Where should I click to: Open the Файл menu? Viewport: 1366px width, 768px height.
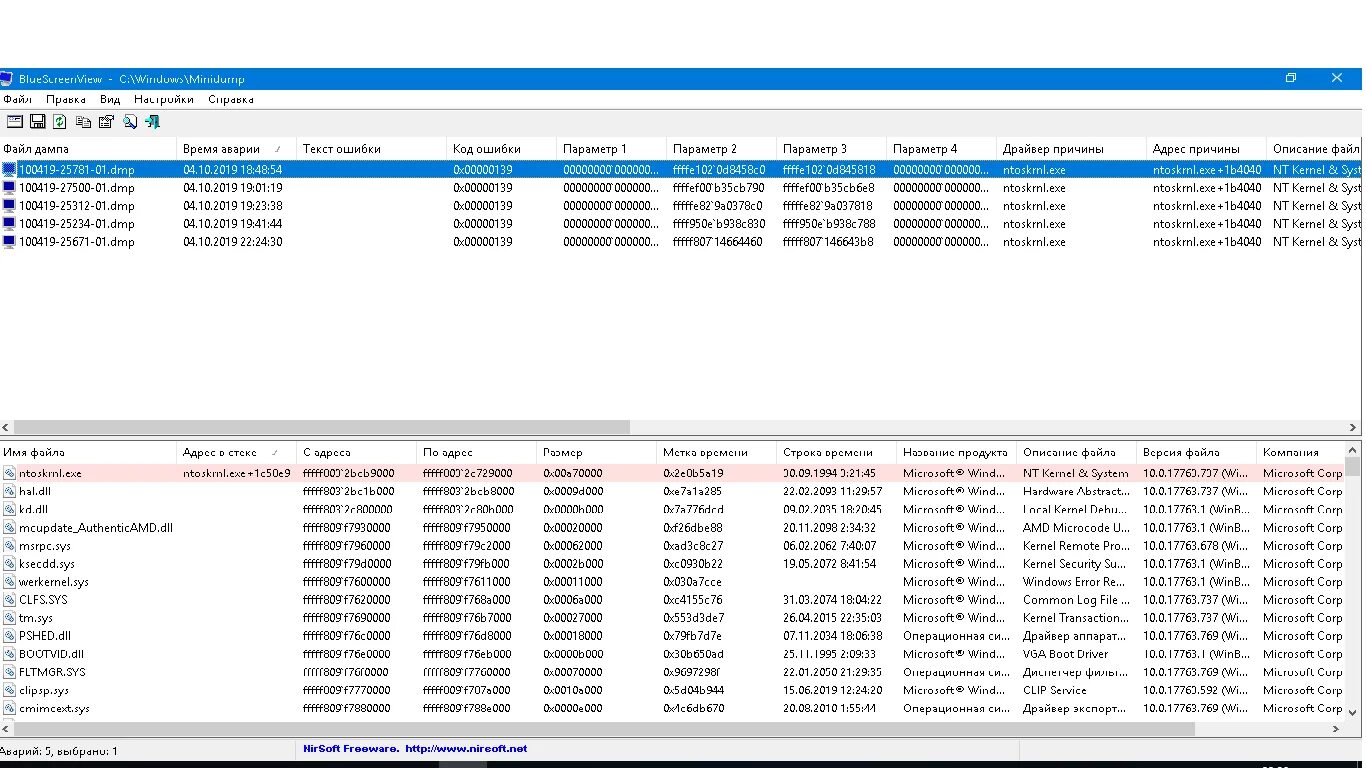pos(17,99)
